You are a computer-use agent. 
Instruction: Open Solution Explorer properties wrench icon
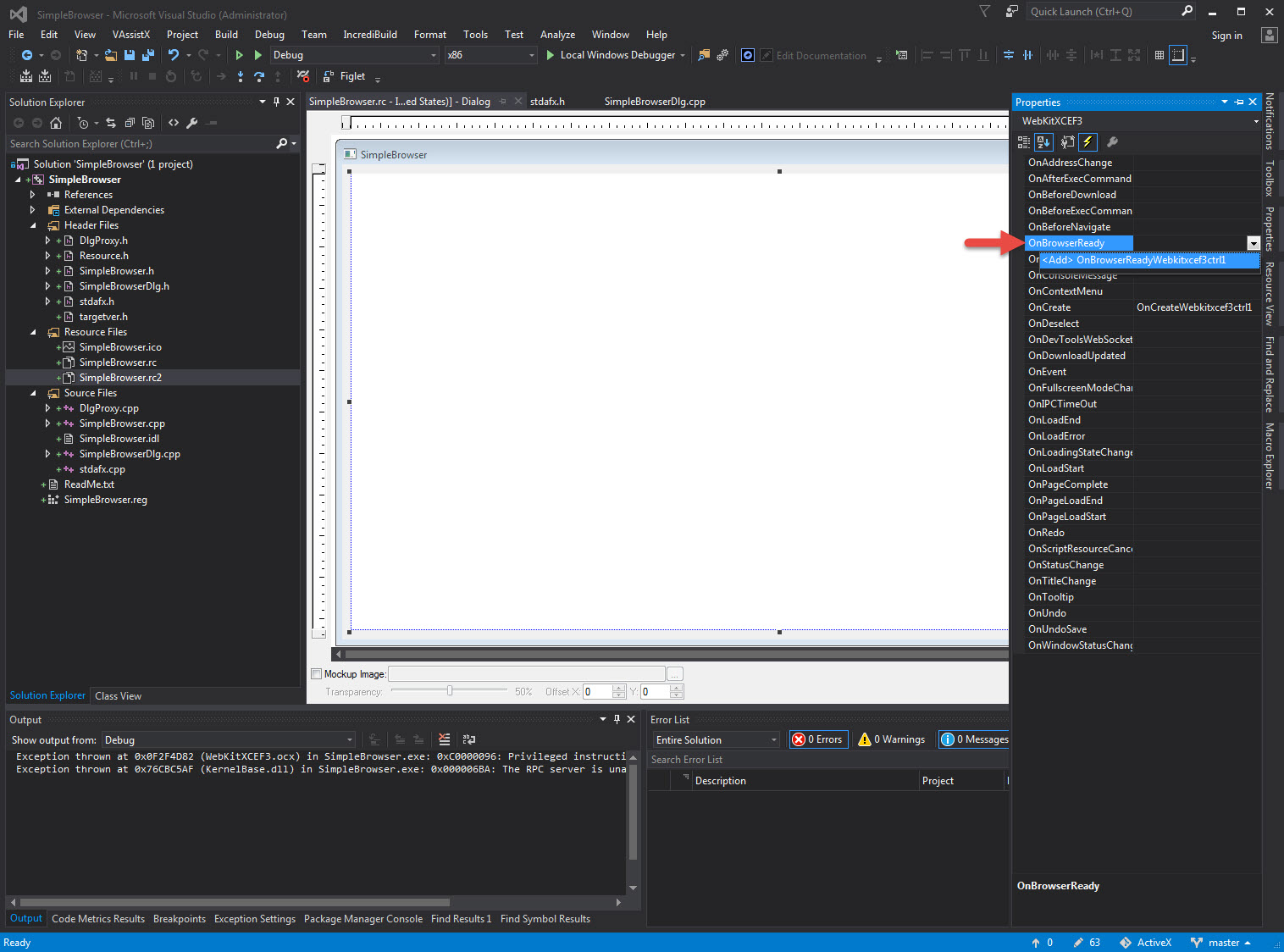pos(192,123)
